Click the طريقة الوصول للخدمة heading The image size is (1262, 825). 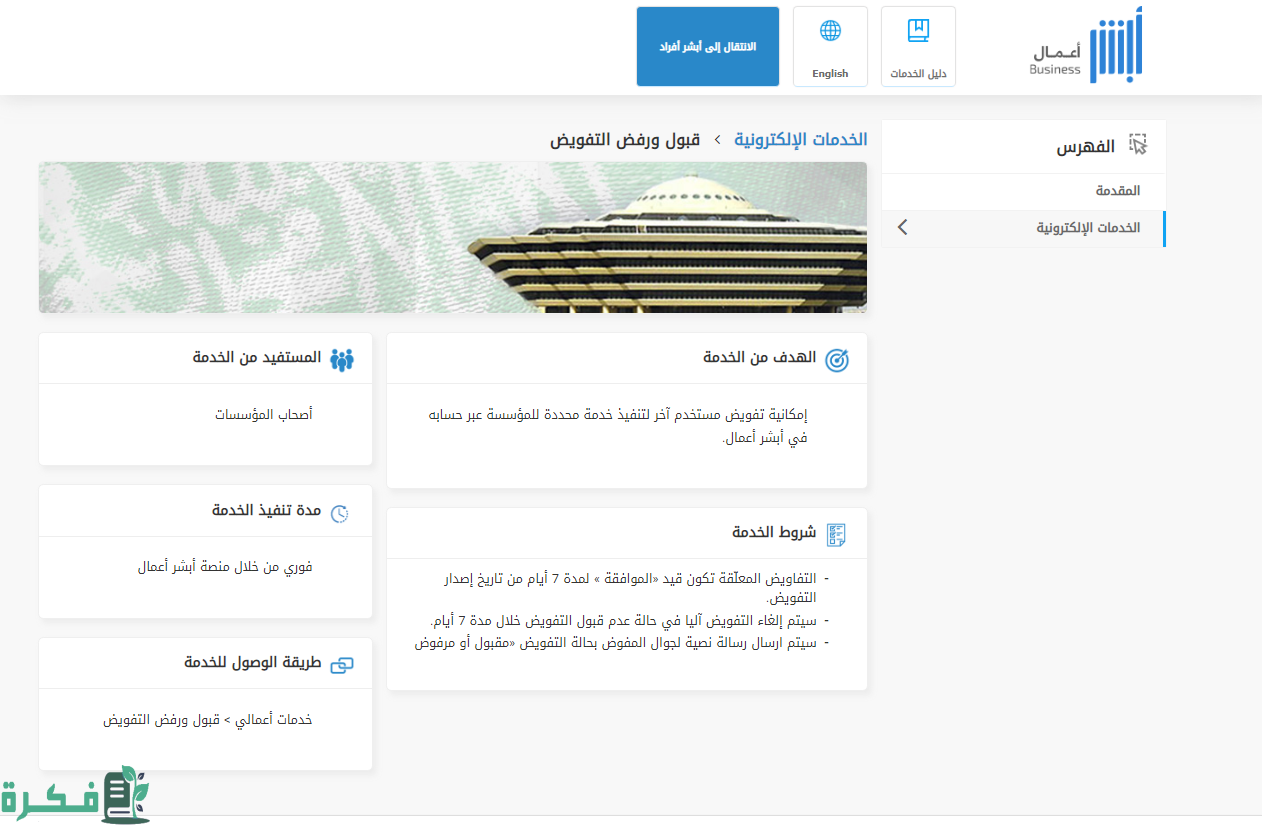tap(253, 662)
